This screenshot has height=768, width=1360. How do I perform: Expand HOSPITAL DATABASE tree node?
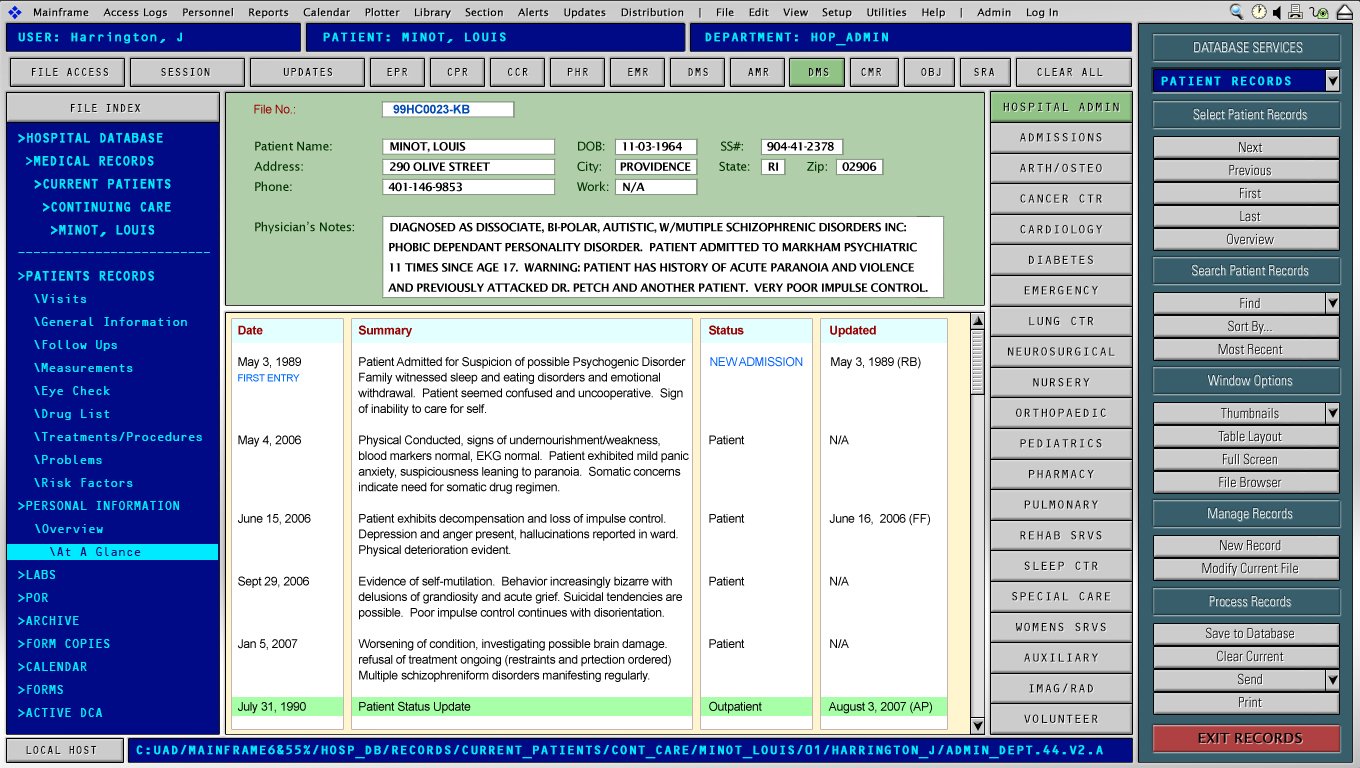pos(90,138)
